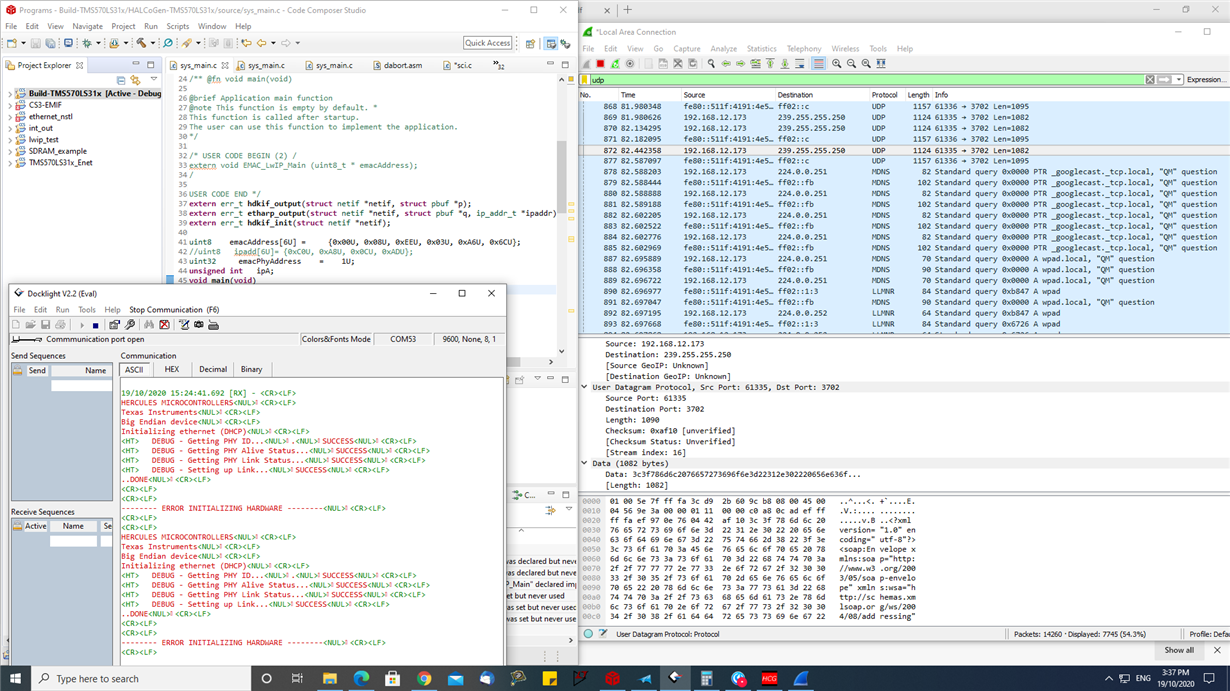Click Show all button in downloads bar
This screenshot has height=691, width=1230.
click(1179, 650)
